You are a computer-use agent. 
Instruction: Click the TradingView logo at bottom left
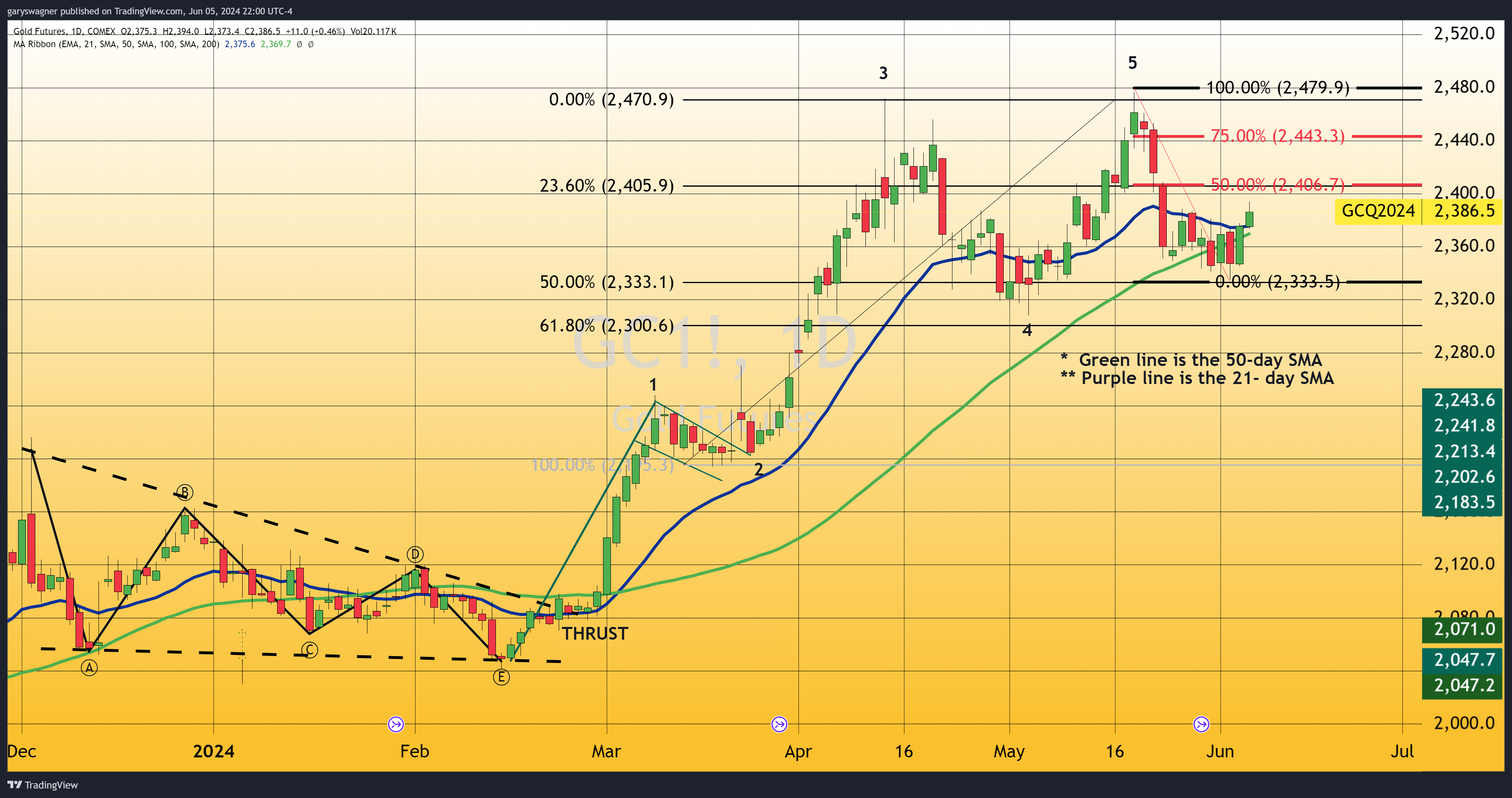point(42,785)
